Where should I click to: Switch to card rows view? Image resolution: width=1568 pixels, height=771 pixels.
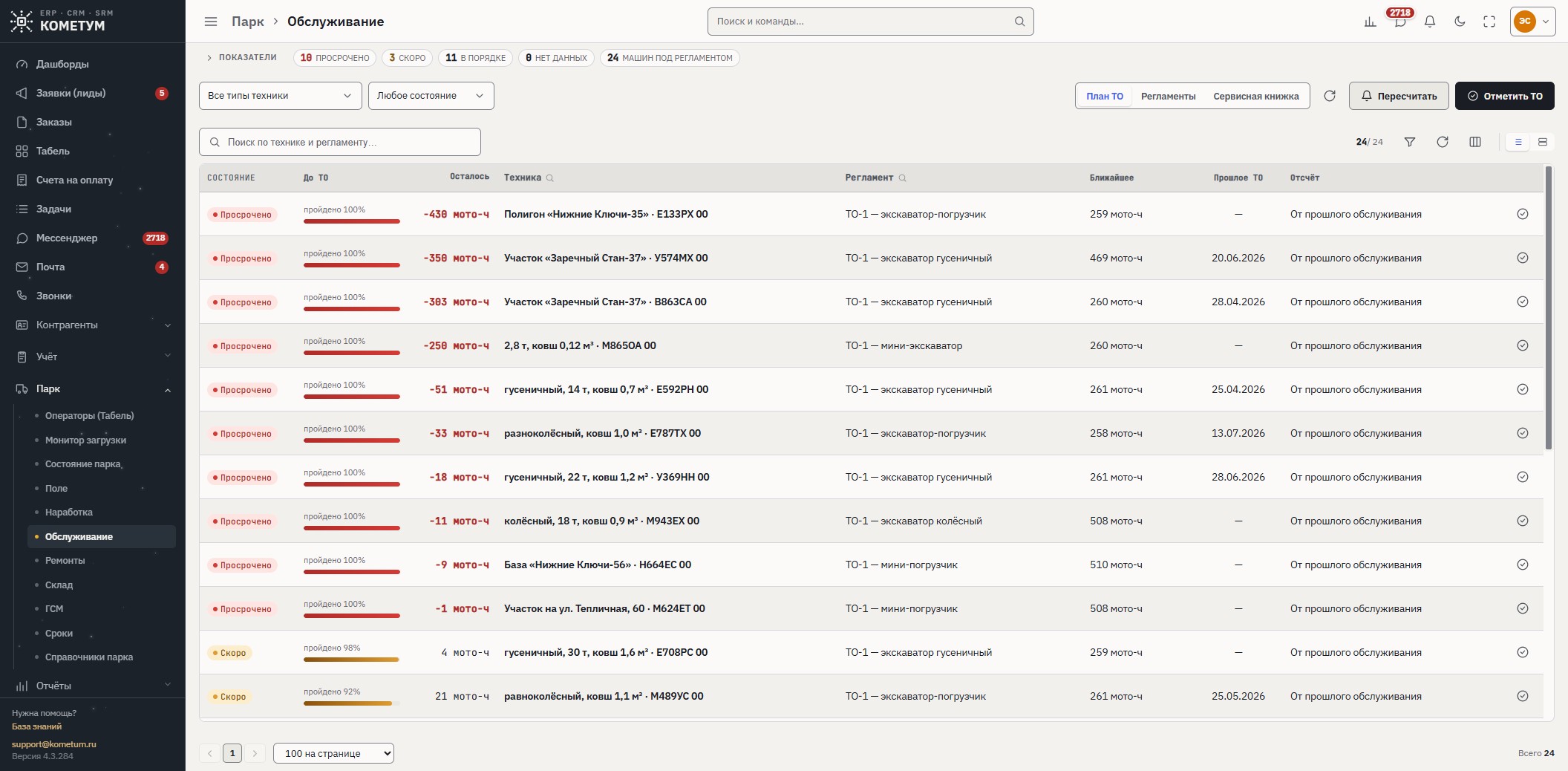(x=1543, y=142)
